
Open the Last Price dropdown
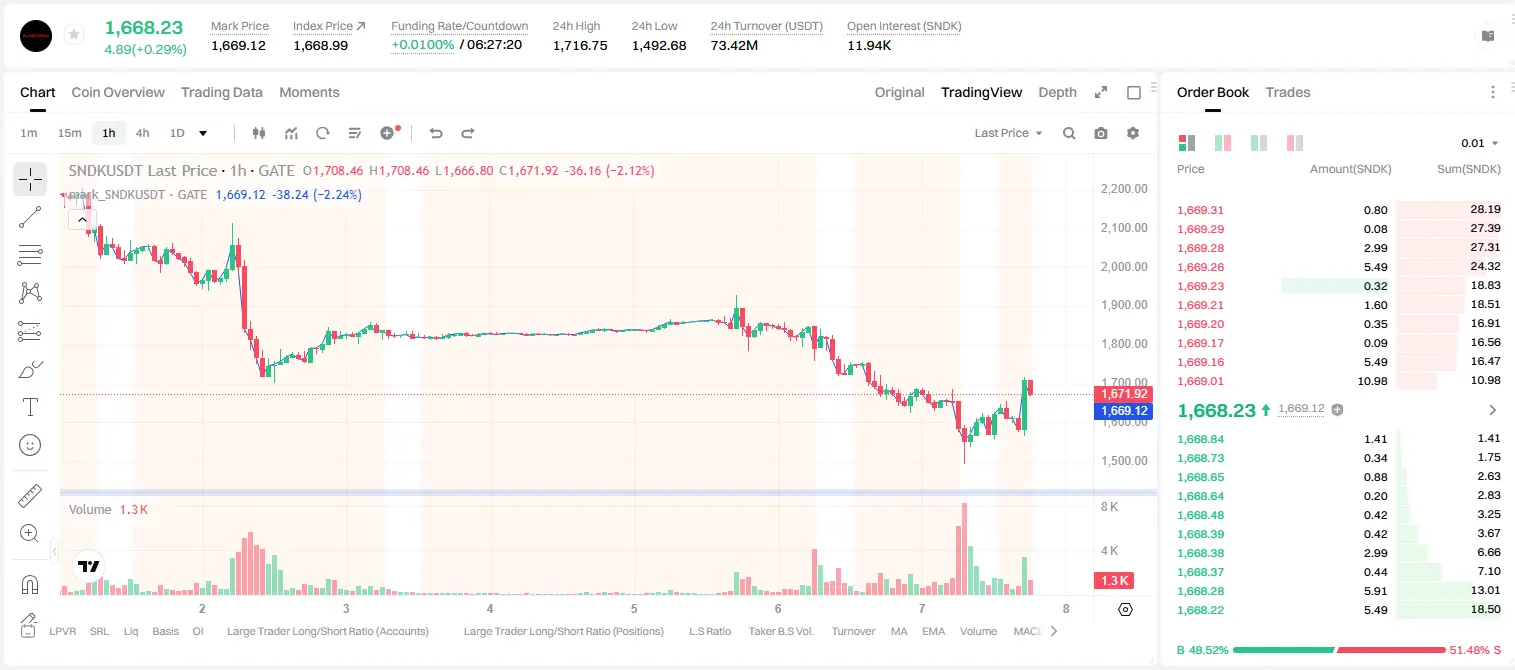point(1008,133)
